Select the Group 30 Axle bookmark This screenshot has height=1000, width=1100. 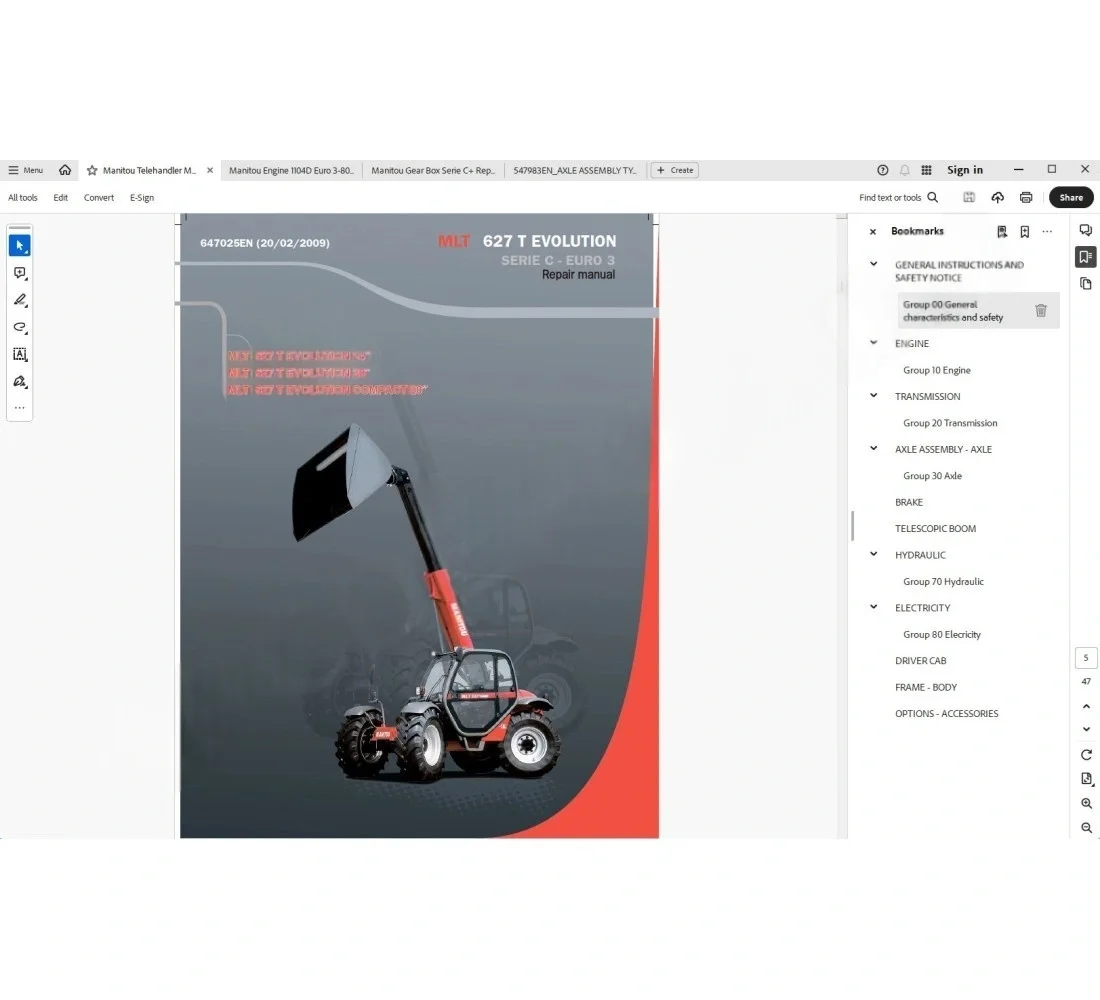coord(932,475)
